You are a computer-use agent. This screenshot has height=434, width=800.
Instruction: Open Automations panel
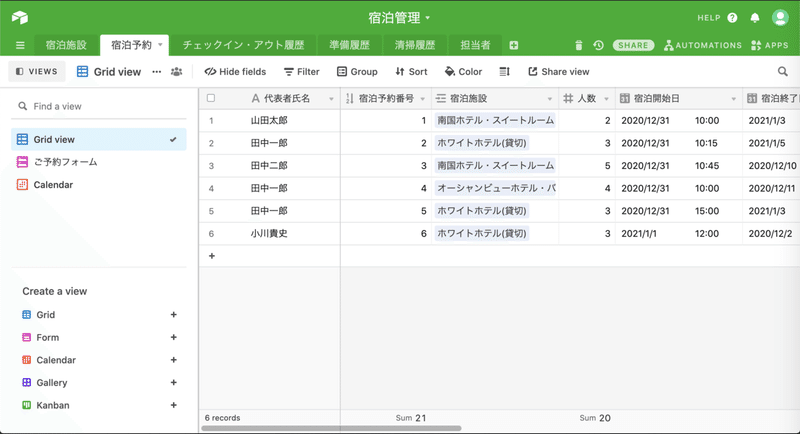click(703, 45)
